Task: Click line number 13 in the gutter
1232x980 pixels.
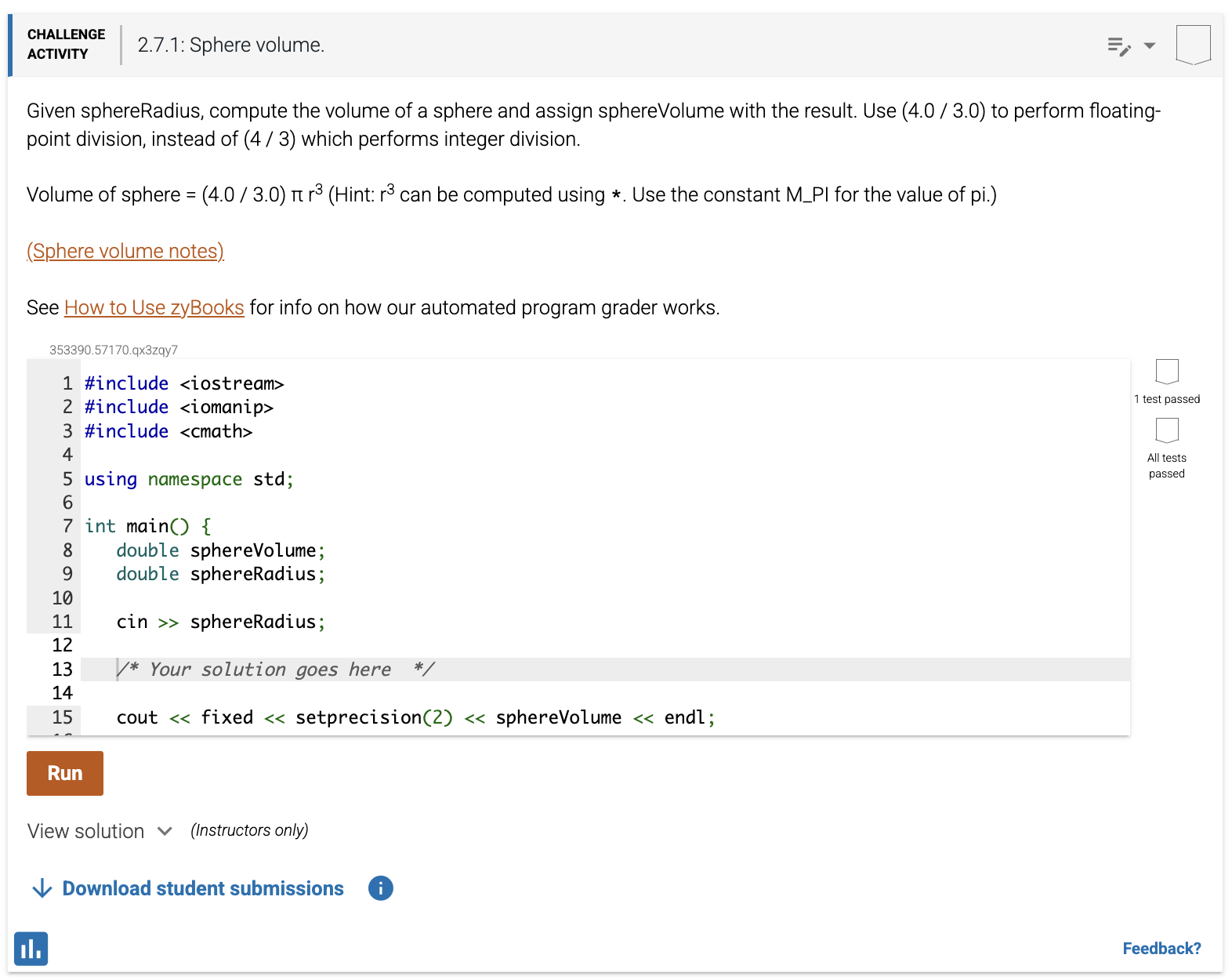Action: 63,670
